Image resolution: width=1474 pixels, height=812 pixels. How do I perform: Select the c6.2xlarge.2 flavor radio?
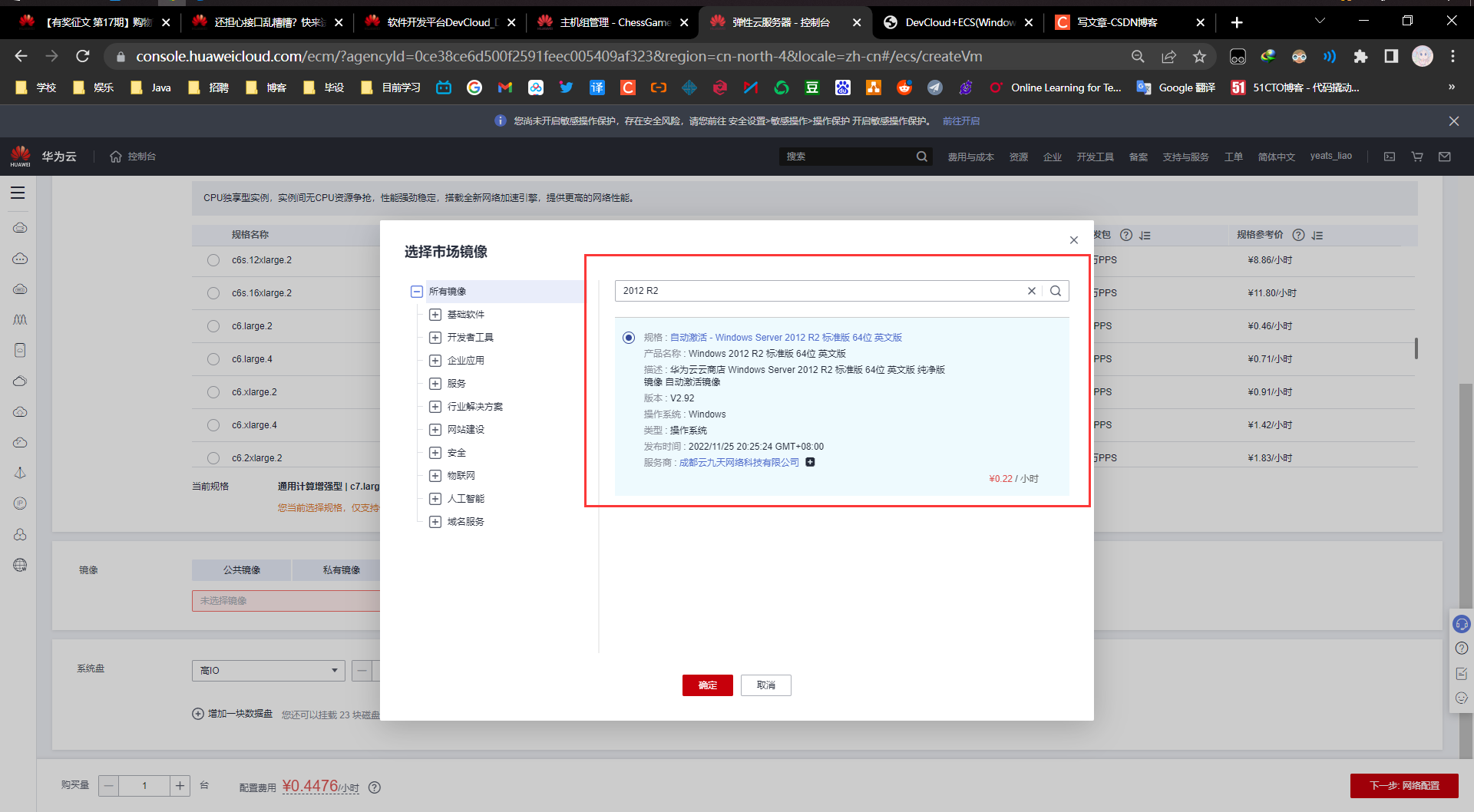[213, 458]
